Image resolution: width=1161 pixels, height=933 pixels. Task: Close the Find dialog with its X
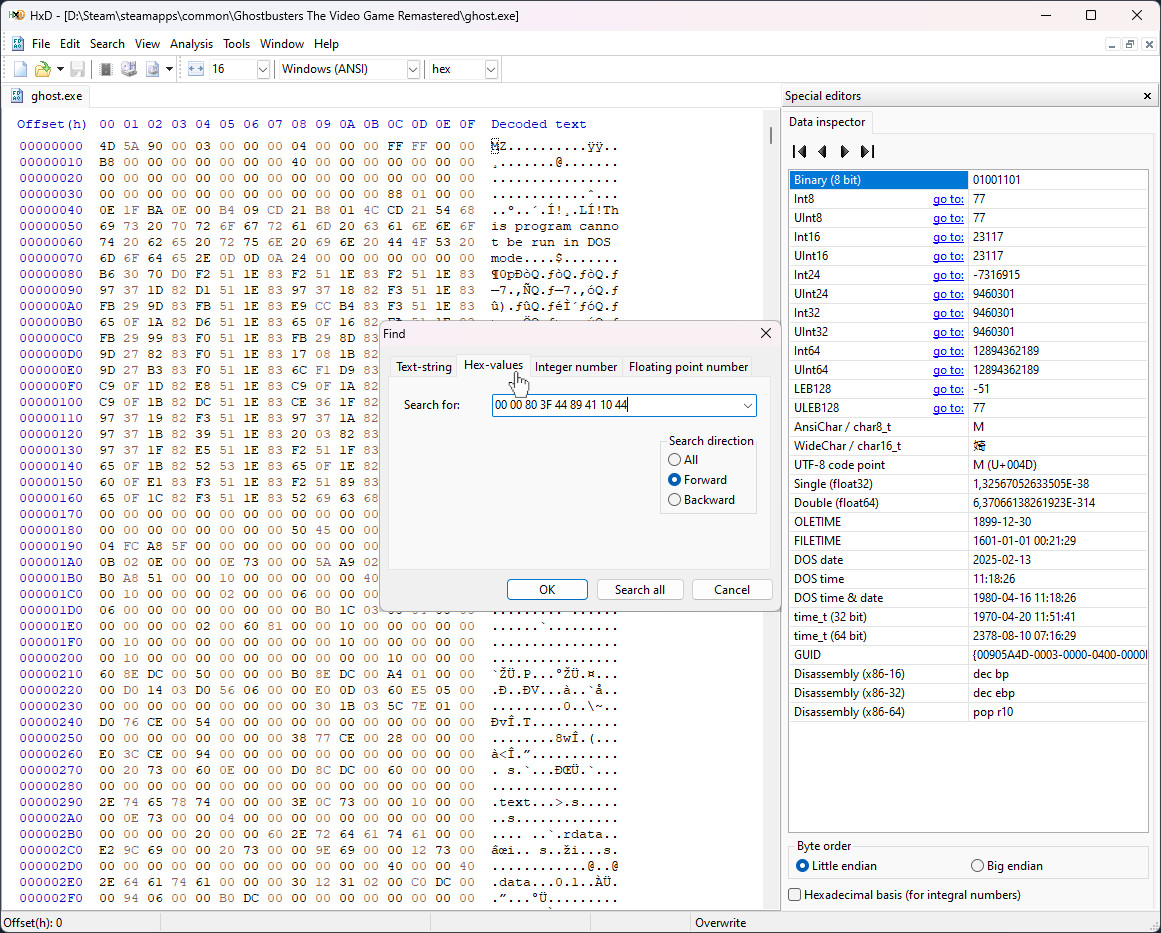(x=766, y=333)
